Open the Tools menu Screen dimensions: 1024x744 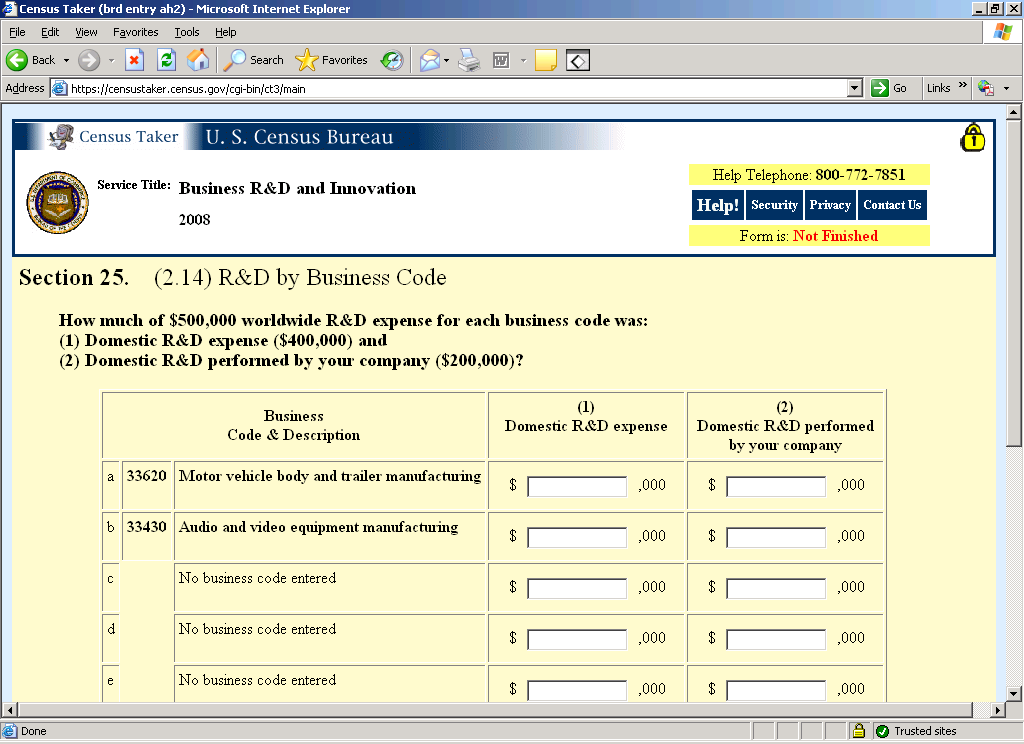187,32
